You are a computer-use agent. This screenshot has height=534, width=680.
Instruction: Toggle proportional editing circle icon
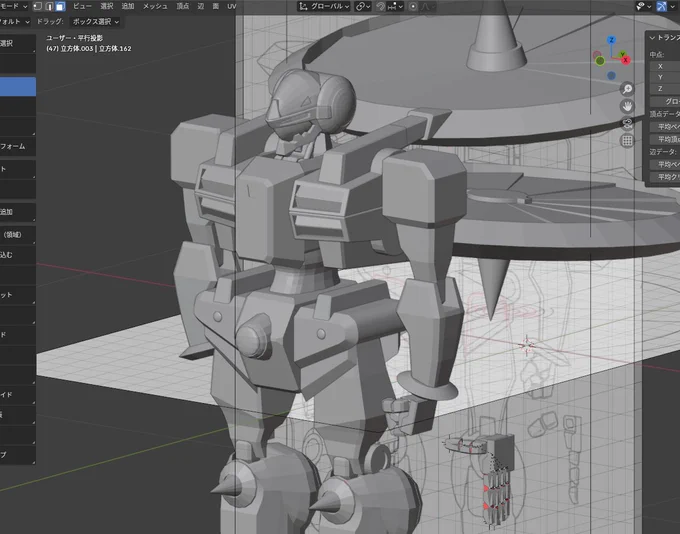[413, 7]
